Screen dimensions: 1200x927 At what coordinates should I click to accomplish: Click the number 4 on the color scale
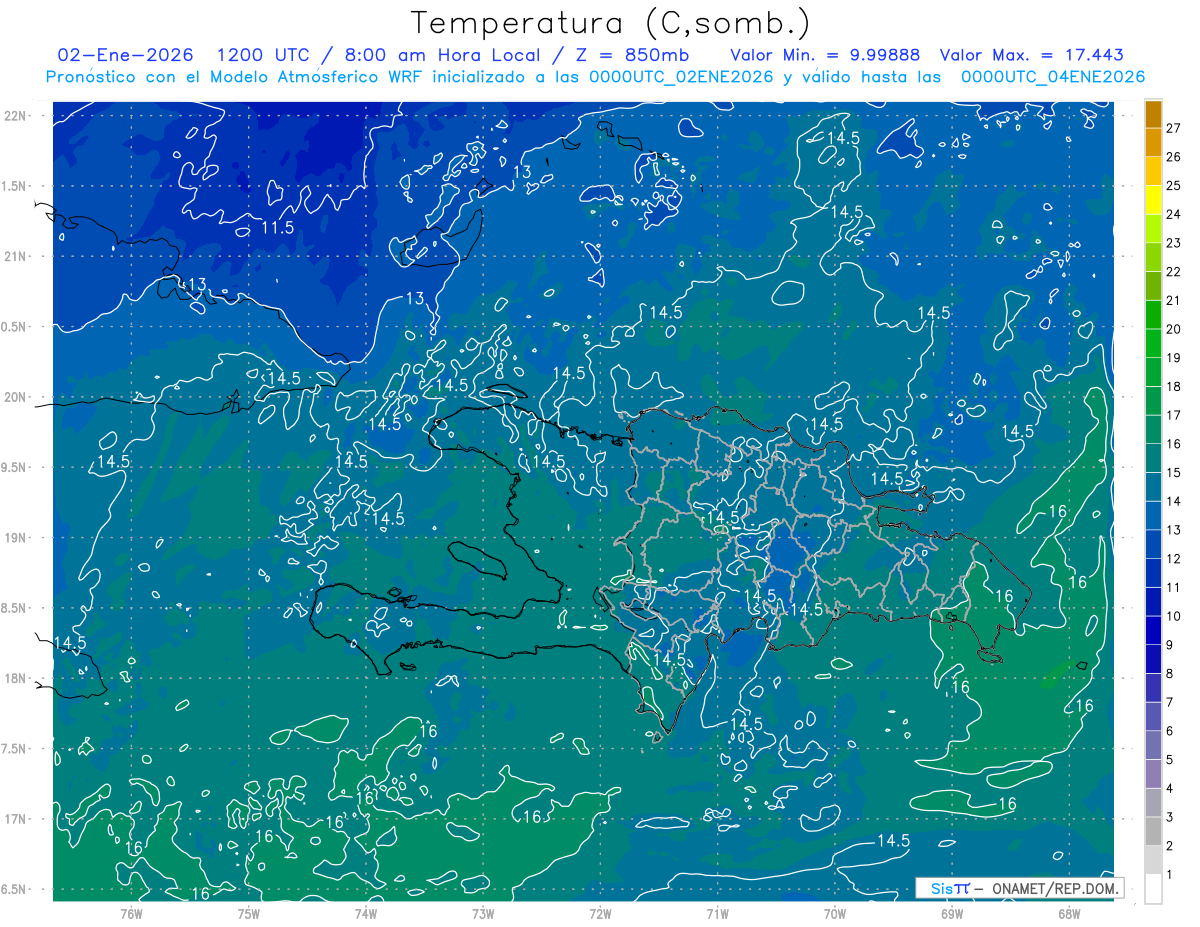click(x=1170, y=788)
